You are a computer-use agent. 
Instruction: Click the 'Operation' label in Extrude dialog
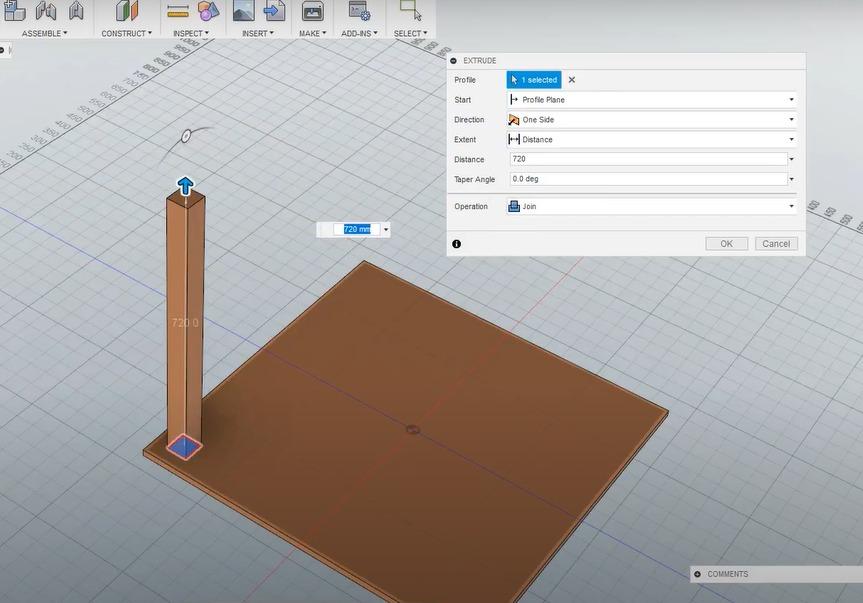[471, 206]
